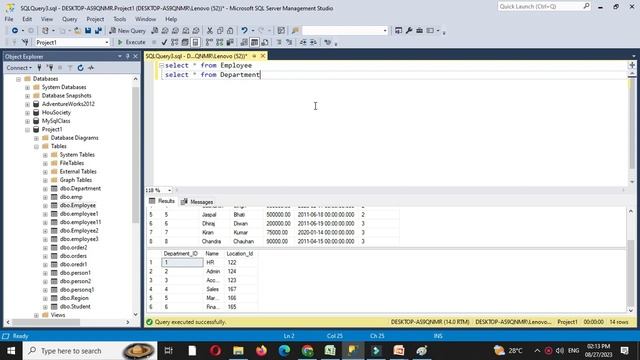Viewport: 640px width, 360px height.
Task: Open File Explorer from the taskbar
Action: [238, 351]
